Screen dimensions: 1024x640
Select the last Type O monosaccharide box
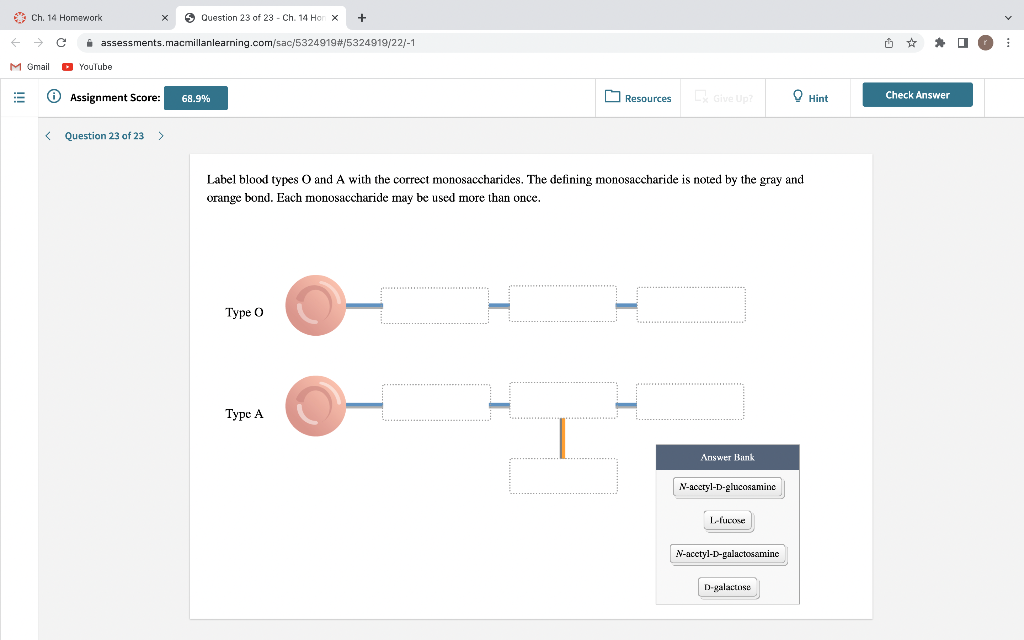tap(691, 304)
